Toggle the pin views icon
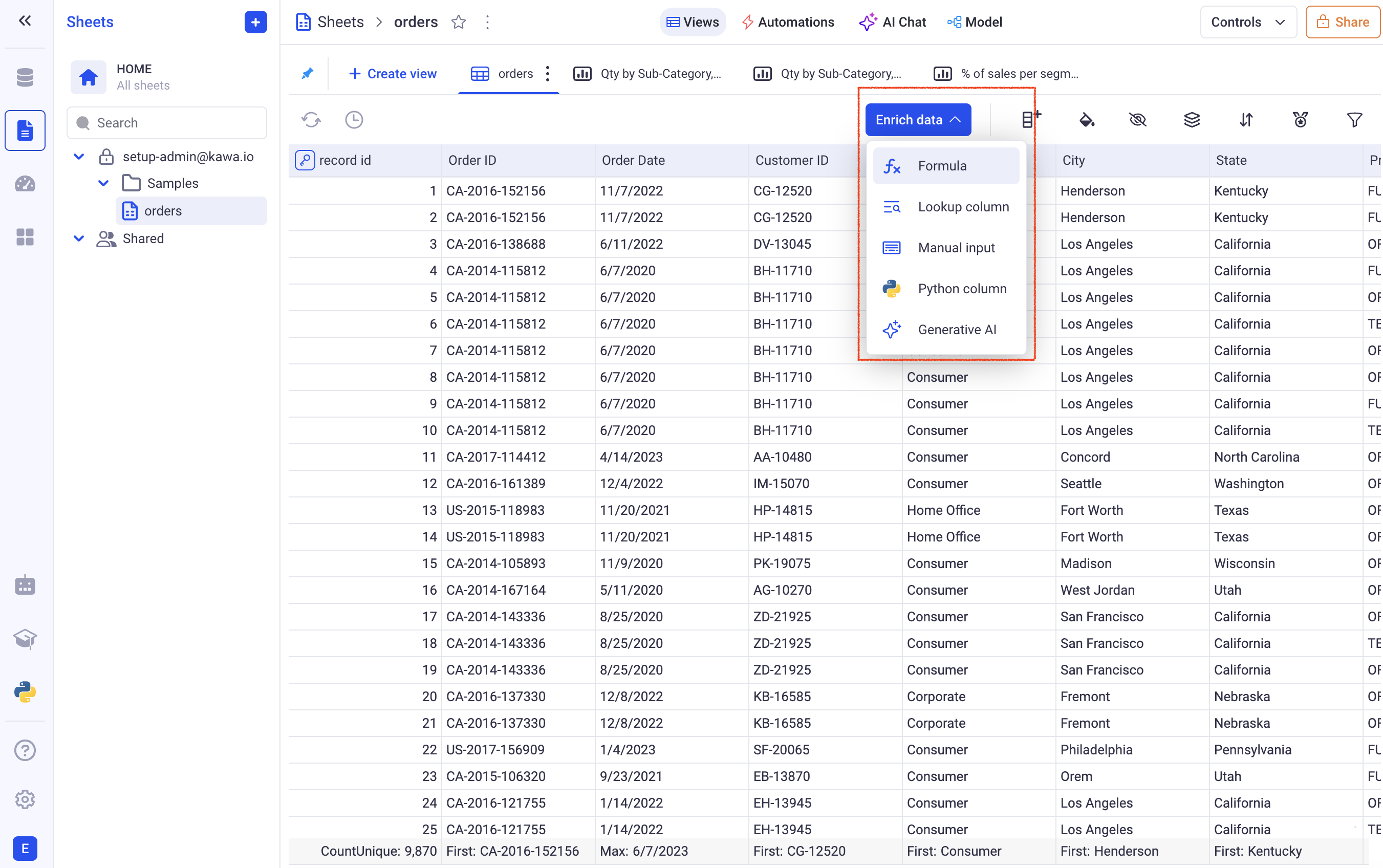Viewport: 1383px width, 868px height. pos(308,74)
